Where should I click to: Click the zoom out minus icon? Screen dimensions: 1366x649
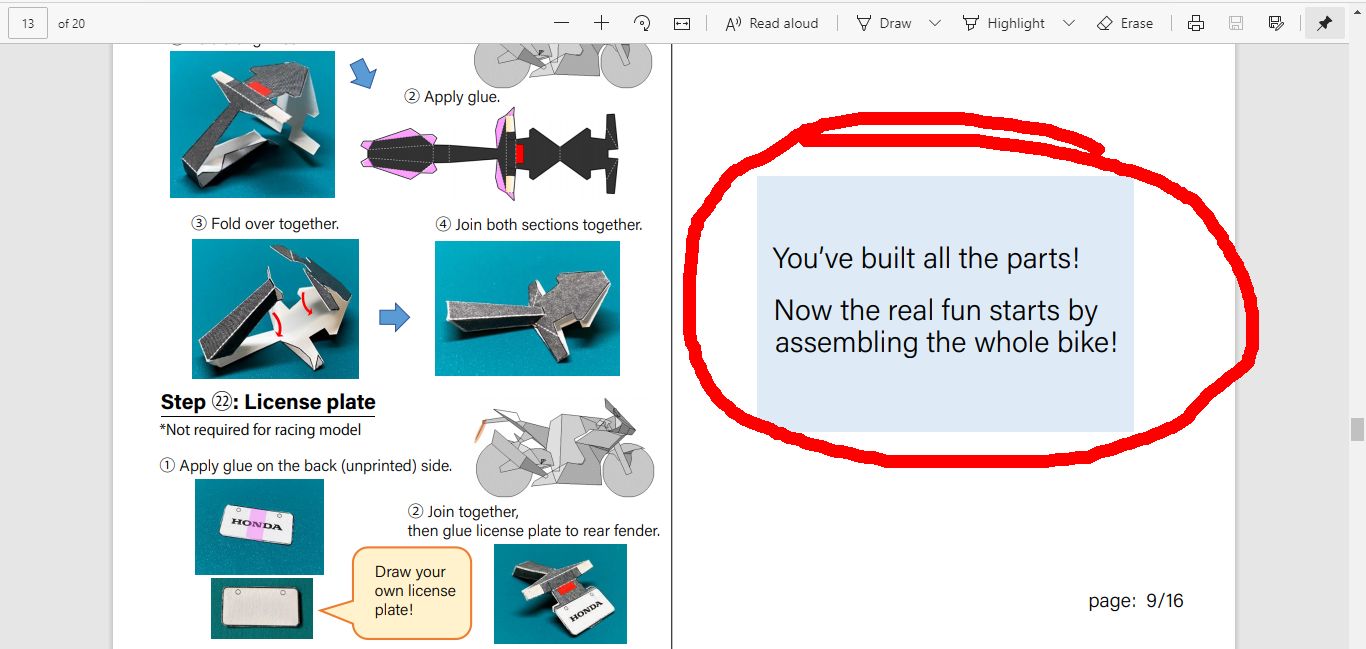pyautogui.click(x=561, y=23)
